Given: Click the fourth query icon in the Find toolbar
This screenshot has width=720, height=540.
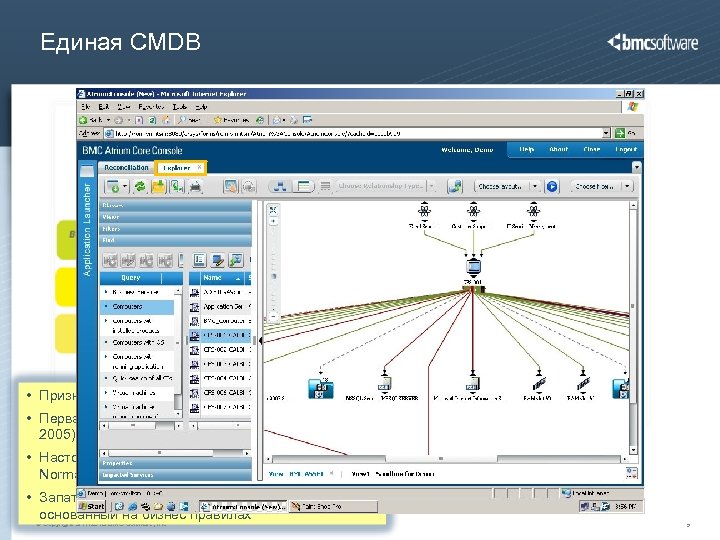Looking at the screenshot, I should (165, 260).
